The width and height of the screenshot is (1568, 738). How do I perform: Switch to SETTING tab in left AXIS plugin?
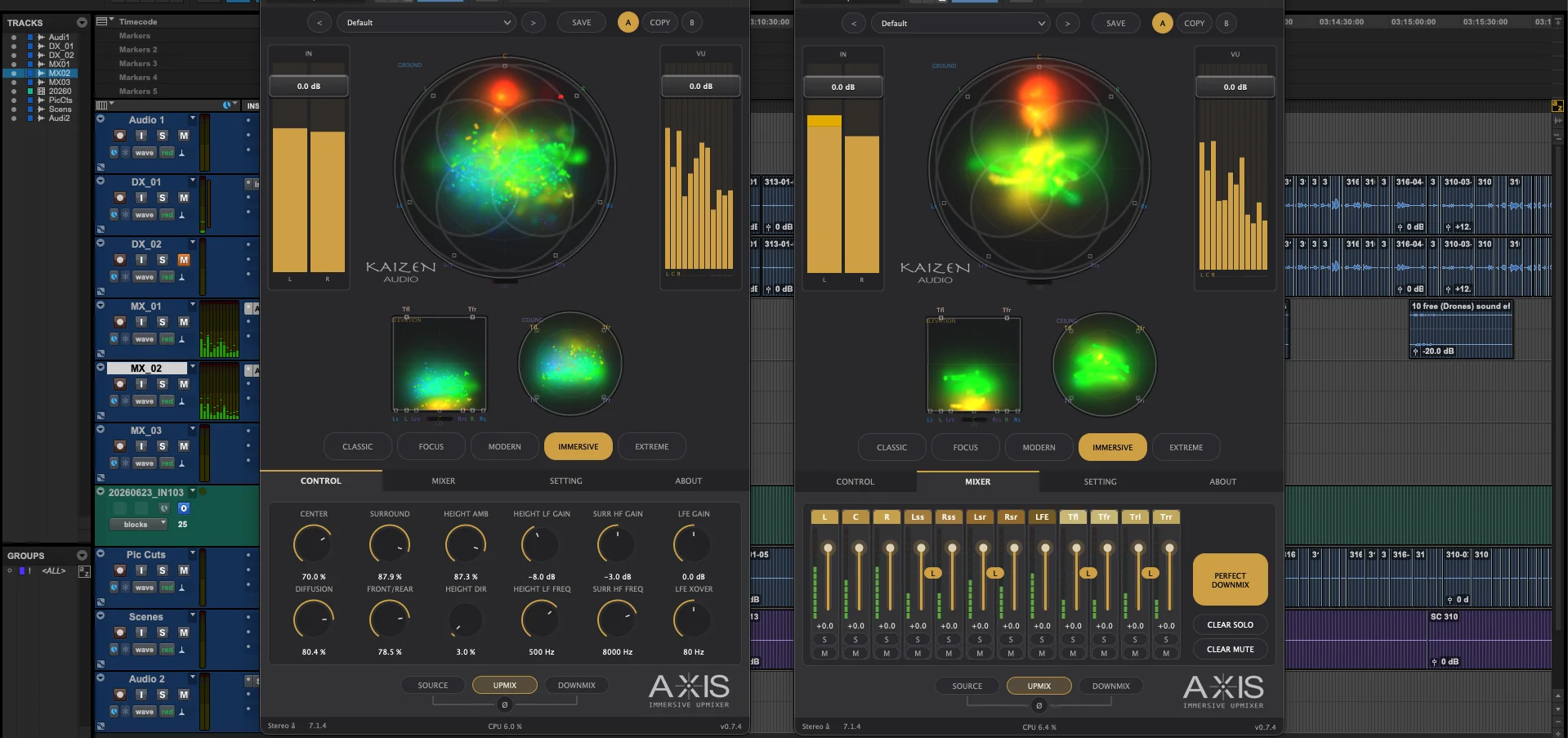tap(566, 481)
